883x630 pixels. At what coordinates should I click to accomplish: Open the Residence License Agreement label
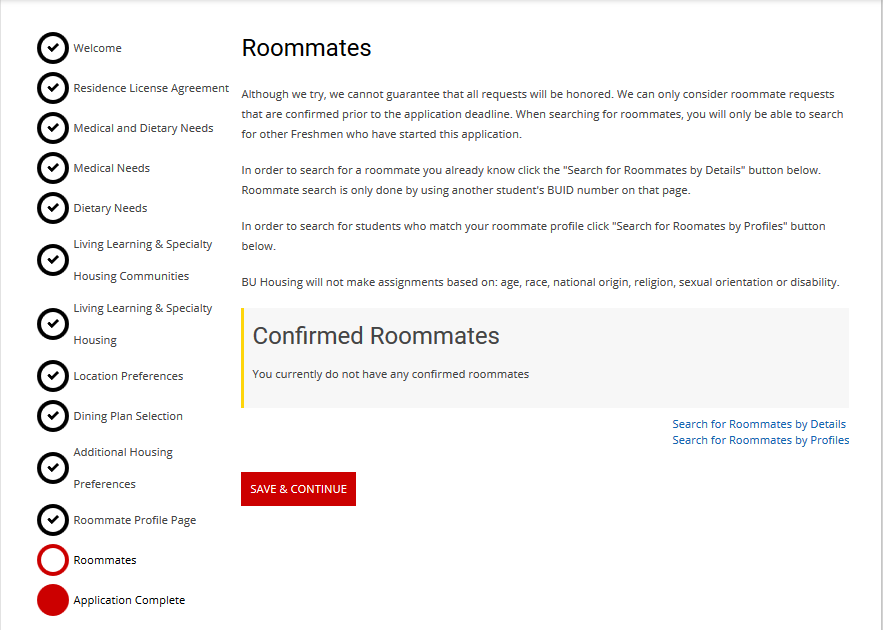[151, 88]
